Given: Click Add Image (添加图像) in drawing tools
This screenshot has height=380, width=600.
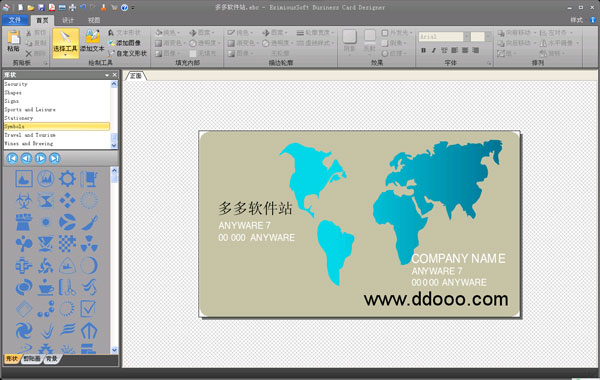Looking at the screenshot, I should coord(125,43).
